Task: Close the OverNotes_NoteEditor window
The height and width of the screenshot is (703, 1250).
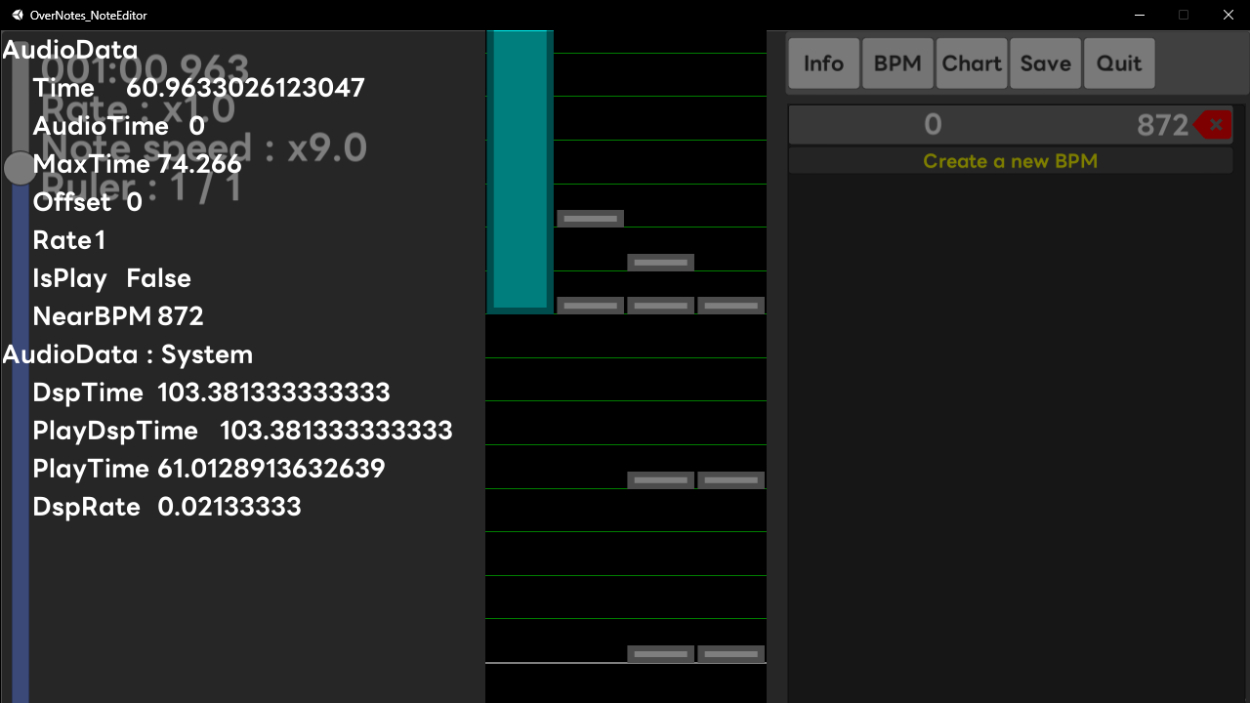Action: 1228,15
